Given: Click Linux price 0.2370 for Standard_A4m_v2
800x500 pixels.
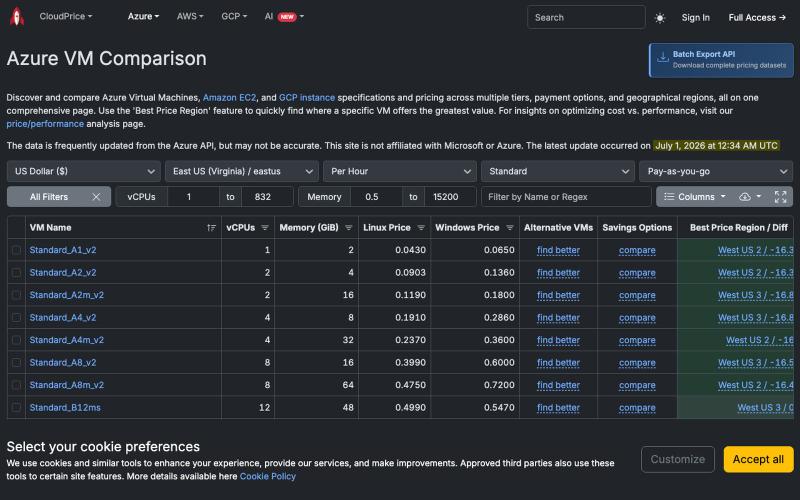Looking at the screenshot, I should click(410, 340).
